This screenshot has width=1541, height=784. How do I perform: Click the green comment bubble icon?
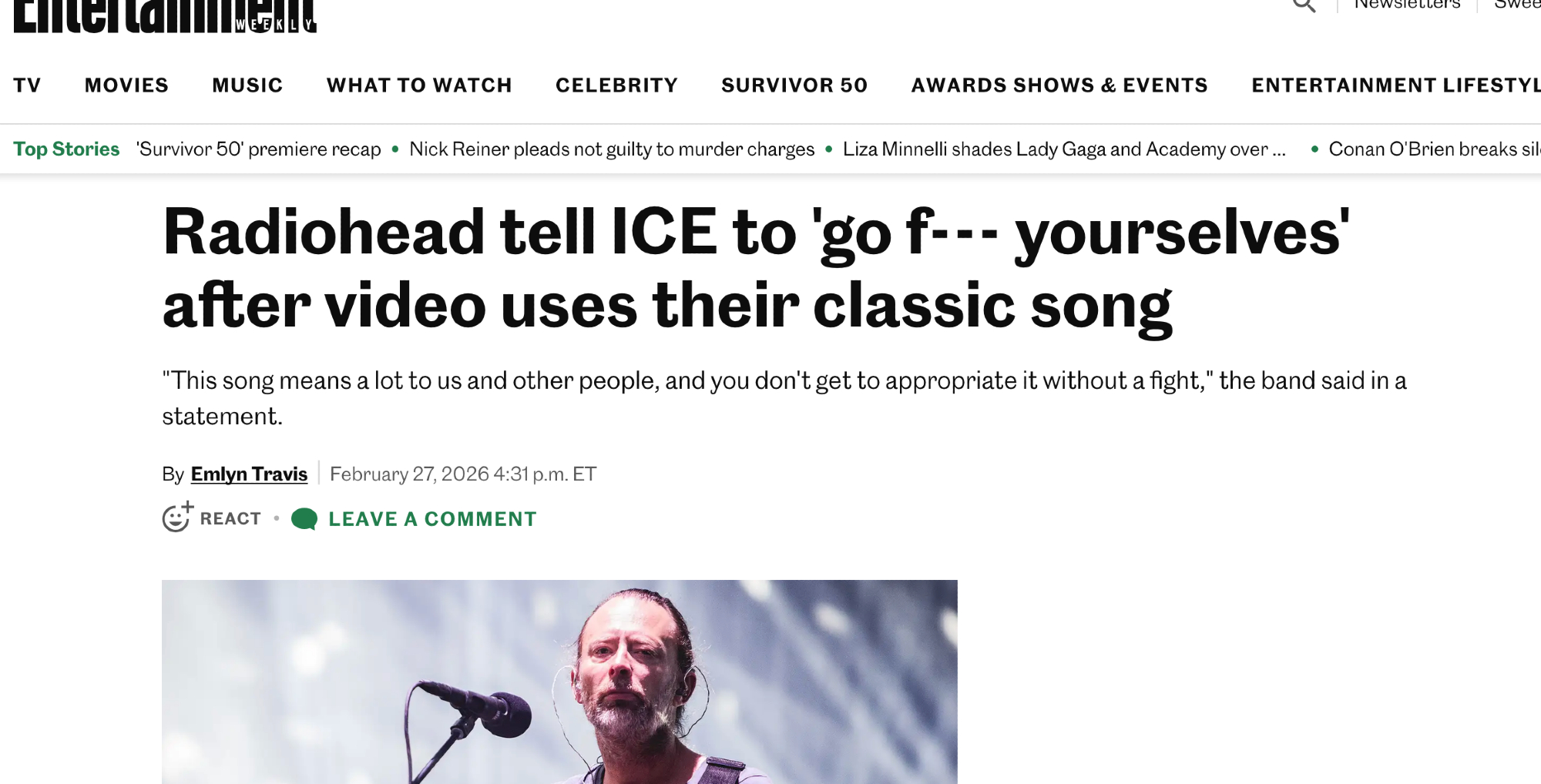[x=304, y=519]
